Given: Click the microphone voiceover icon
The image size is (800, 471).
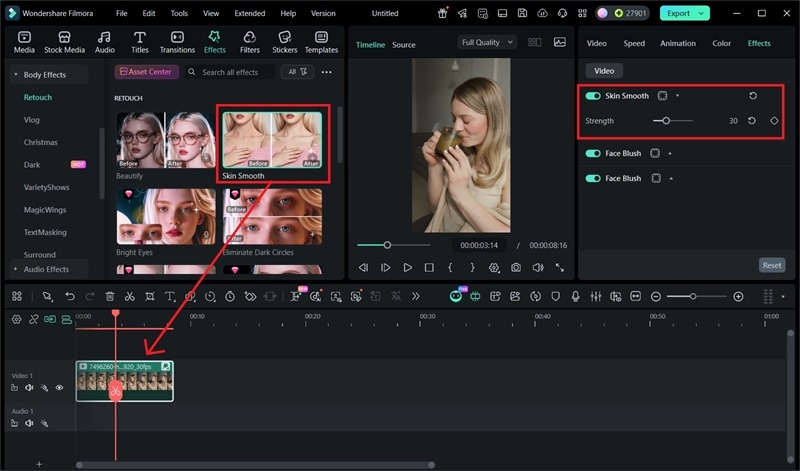Looking at the screenshot, I should pos(575,297).
